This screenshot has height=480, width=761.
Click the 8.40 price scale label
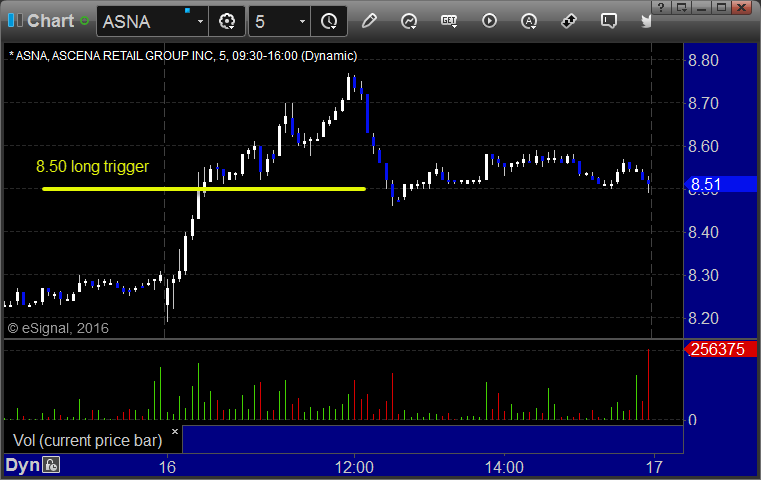click(703, 232)
